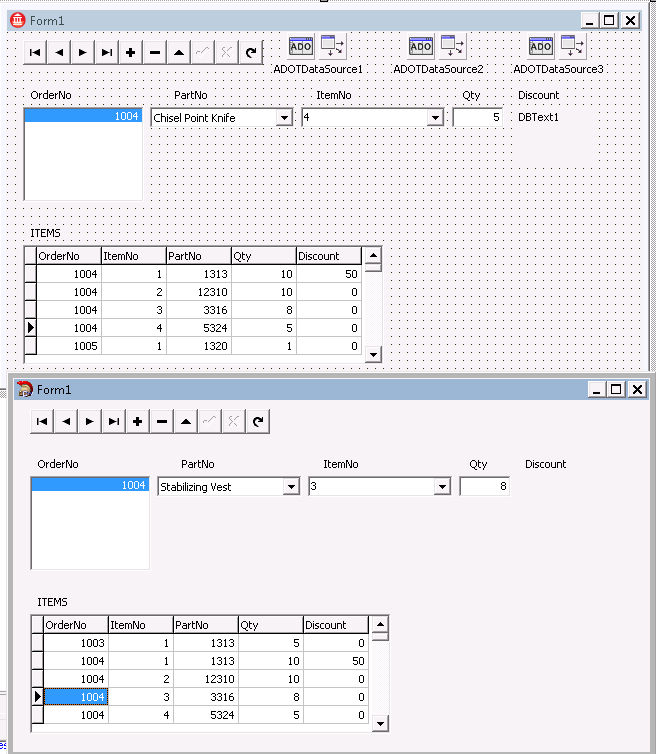Click Discount column header in lower ITEMS grid
The width and height of the screenshot is (656, 754).
tap(336, 625)
